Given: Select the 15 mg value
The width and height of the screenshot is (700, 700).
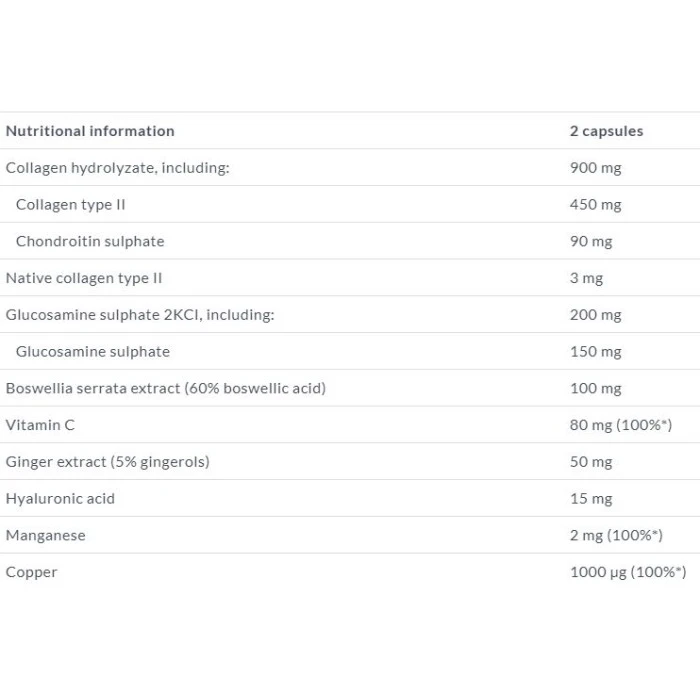Looking at the screenshot, I should (591, 498).
